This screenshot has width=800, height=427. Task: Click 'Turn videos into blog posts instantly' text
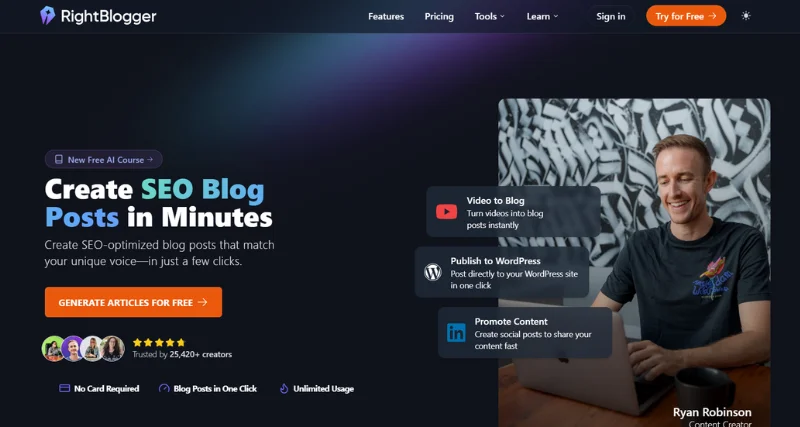click(505, 219)
